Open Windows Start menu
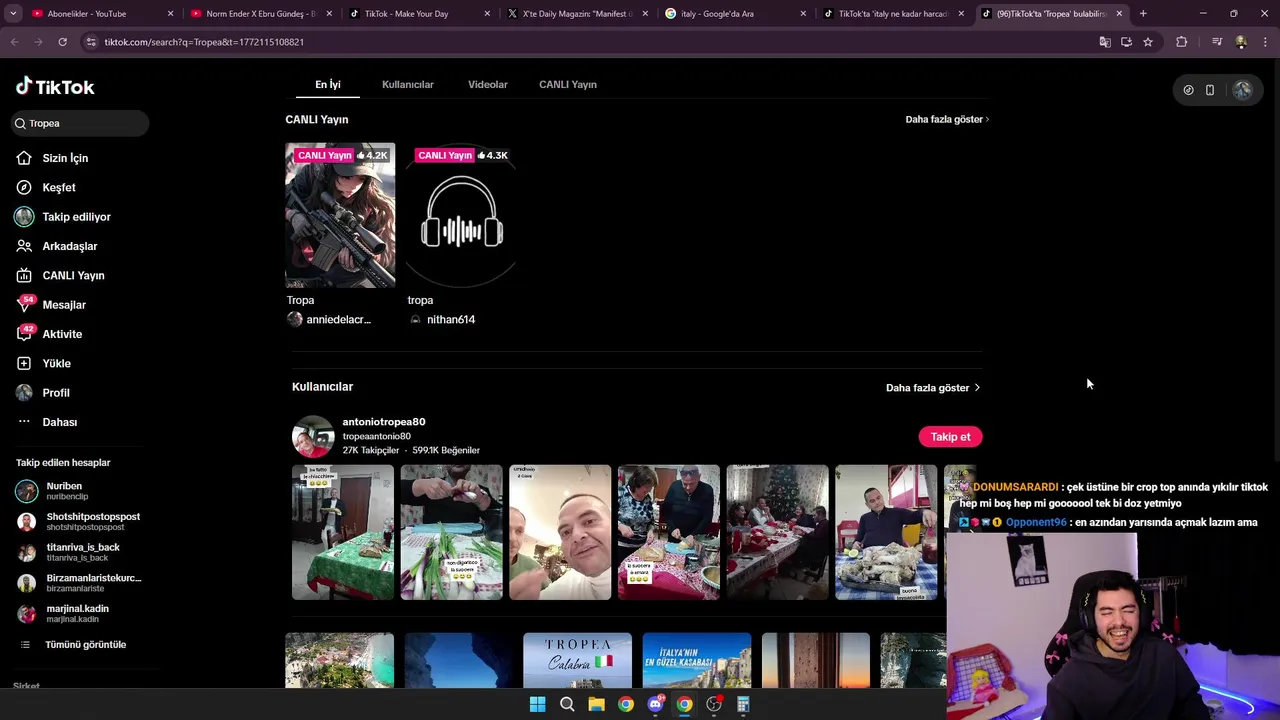Viewport: 1280px width, 720px height. [x=537, y=705]
